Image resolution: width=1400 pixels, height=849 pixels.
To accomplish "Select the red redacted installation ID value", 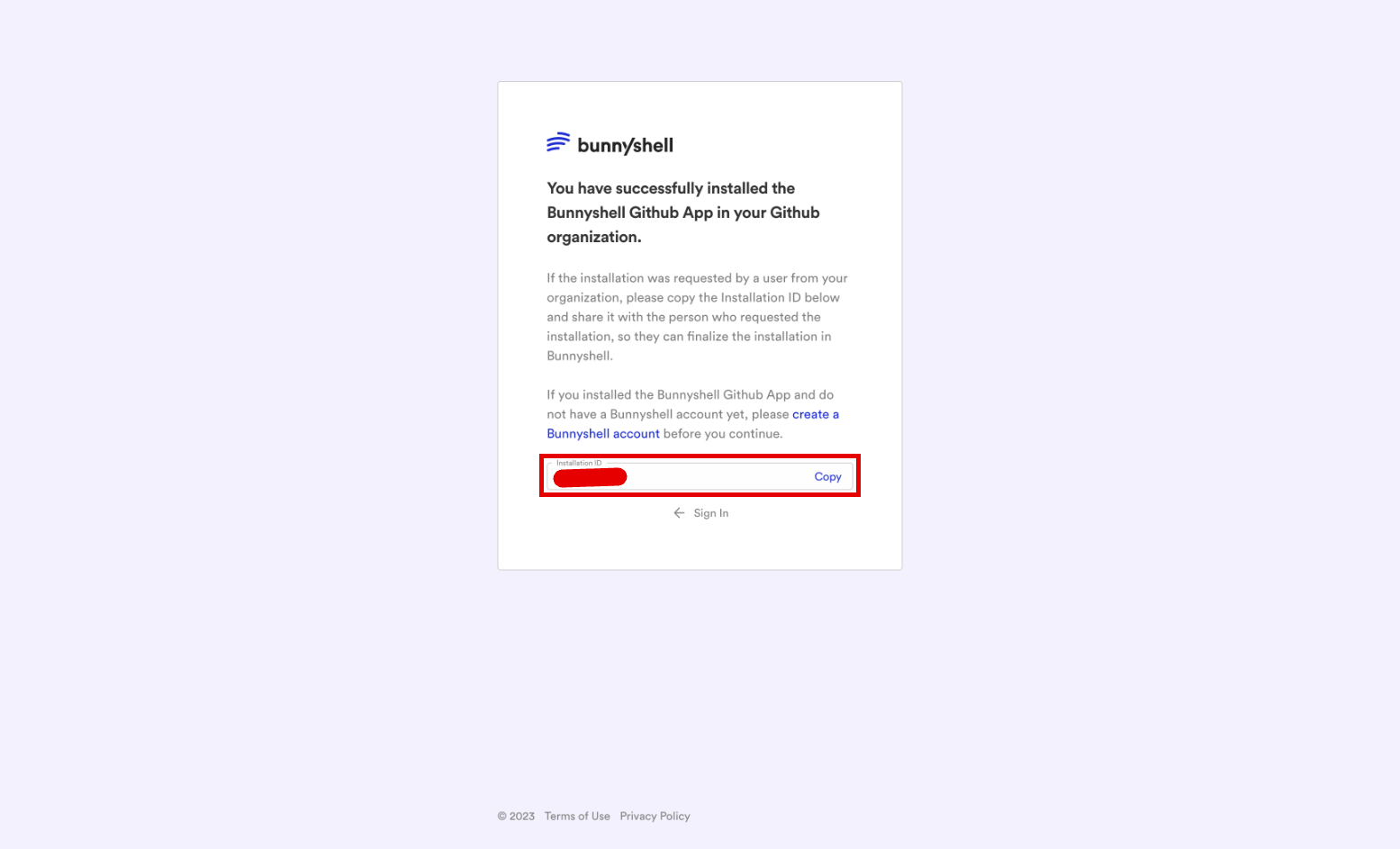I will tap(590, 477).
